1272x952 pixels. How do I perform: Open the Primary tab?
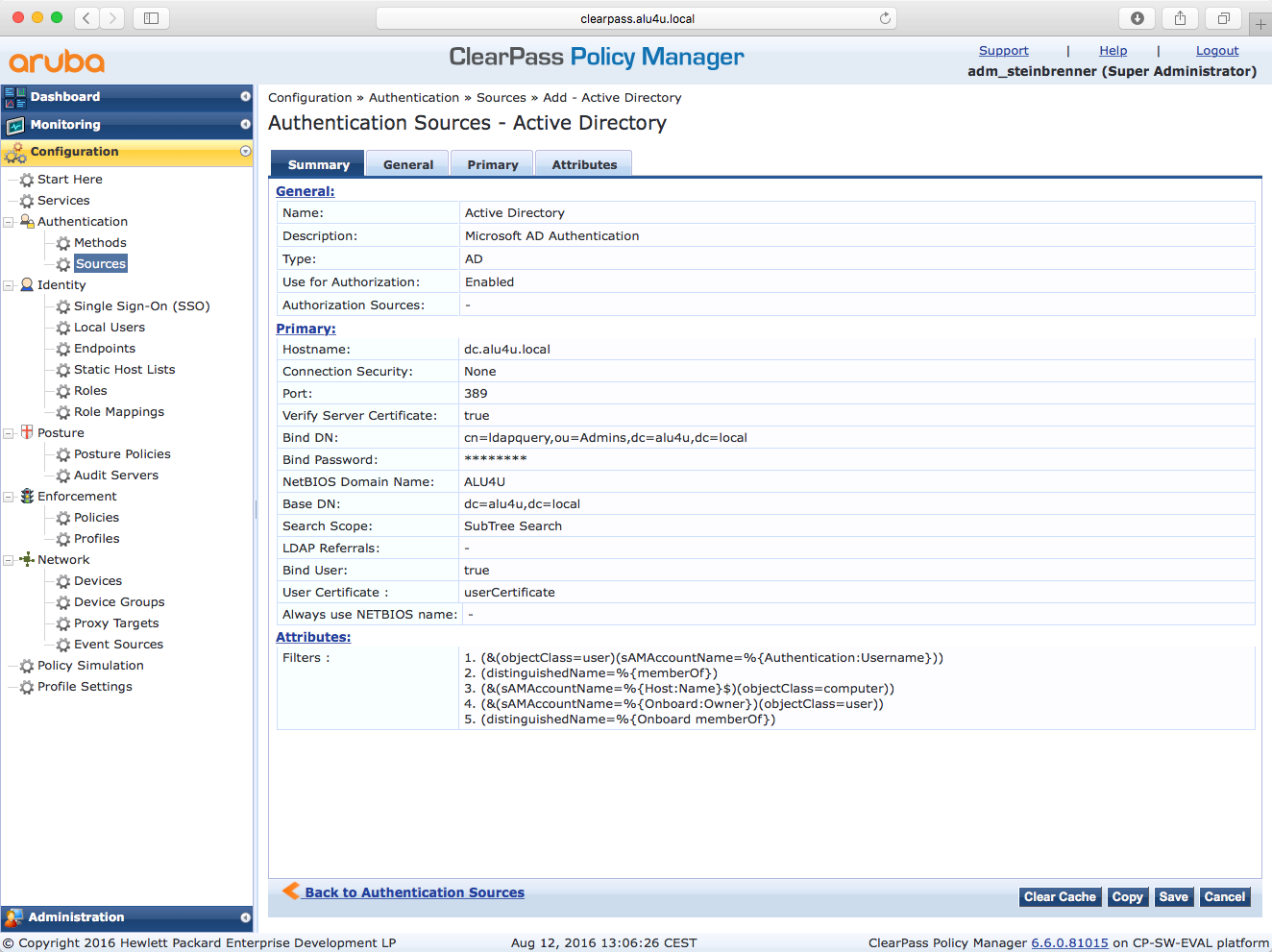tap(492, 165)
